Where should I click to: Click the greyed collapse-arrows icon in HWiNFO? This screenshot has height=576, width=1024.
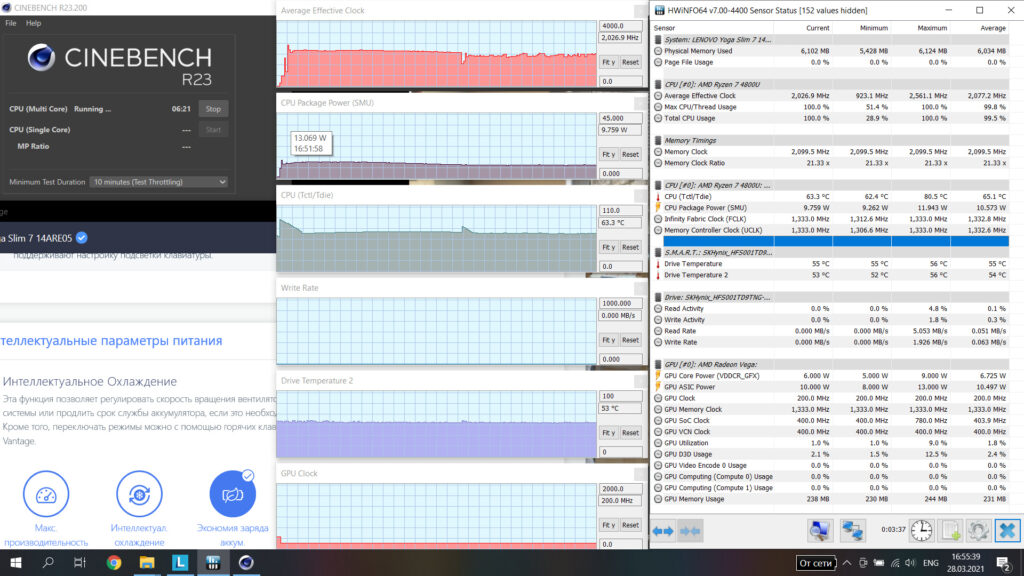click(x=690, y=531)
